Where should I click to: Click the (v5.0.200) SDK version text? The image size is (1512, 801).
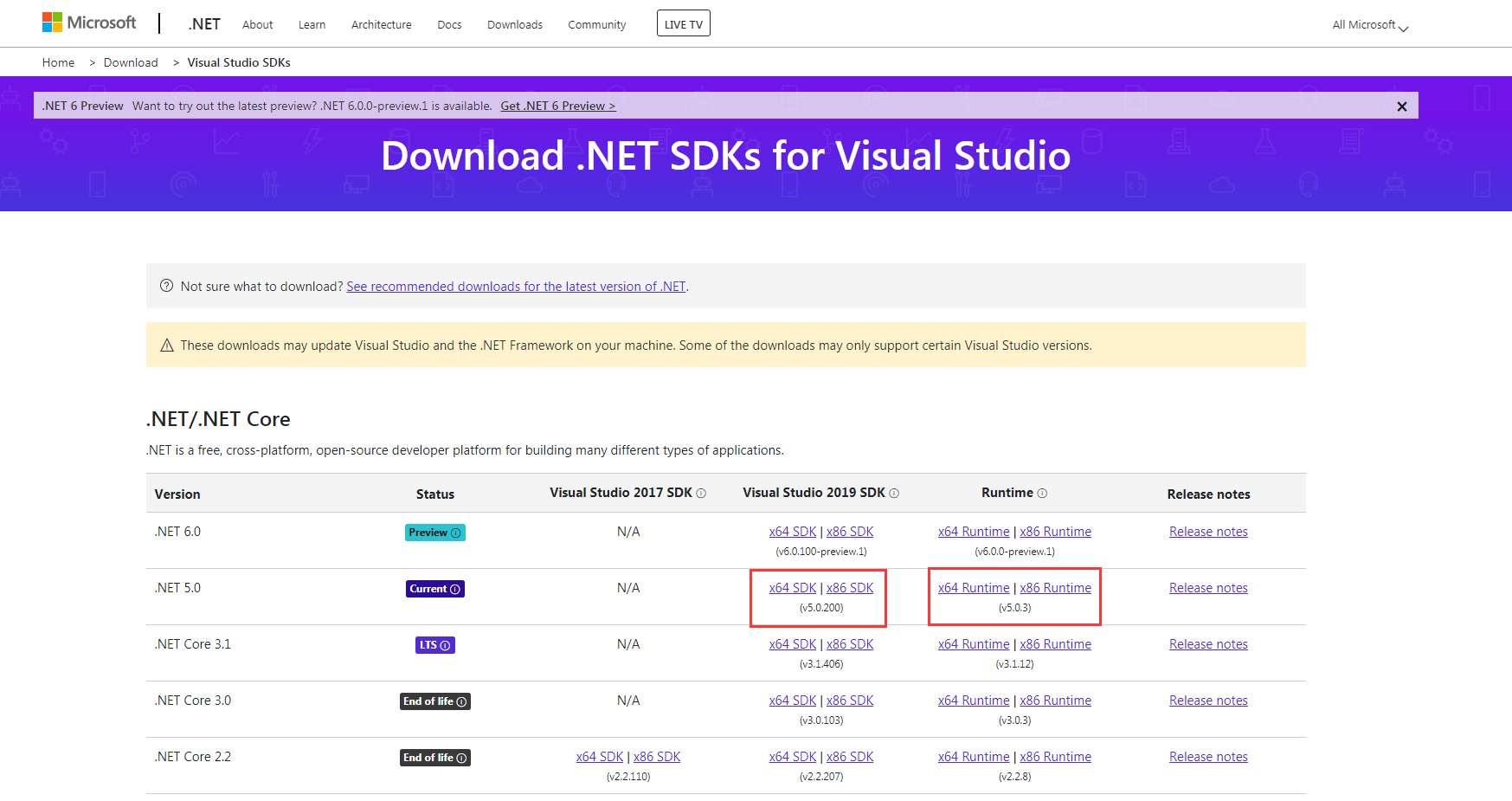[821, 608]
